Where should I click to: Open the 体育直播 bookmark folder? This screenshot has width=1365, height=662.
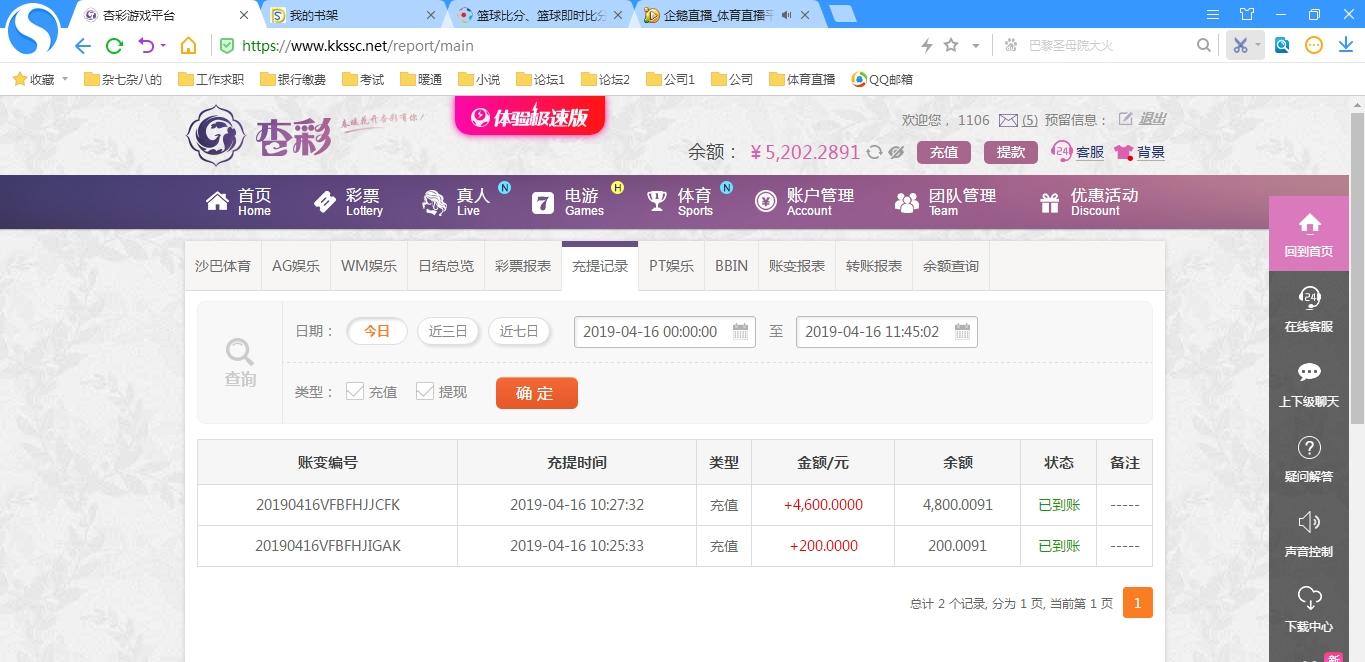tap(802, 79)
